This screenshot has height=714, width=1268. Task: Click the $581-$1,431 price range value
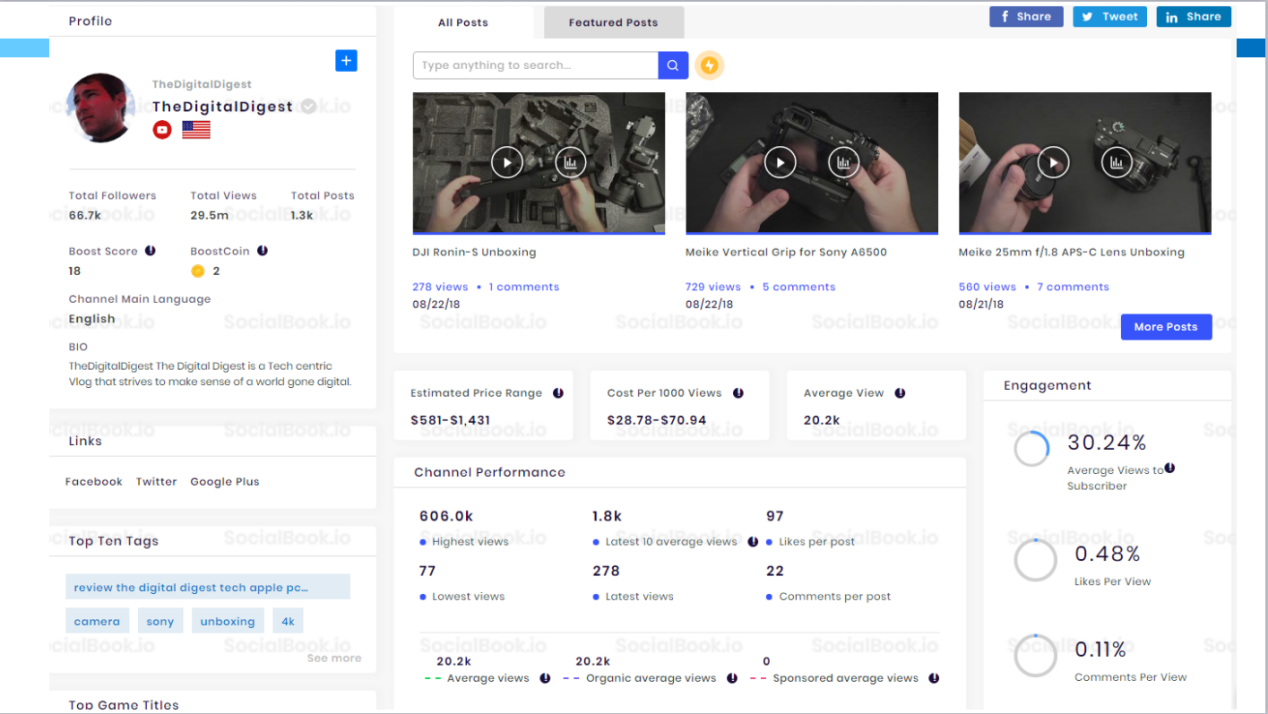coord(450,420)
